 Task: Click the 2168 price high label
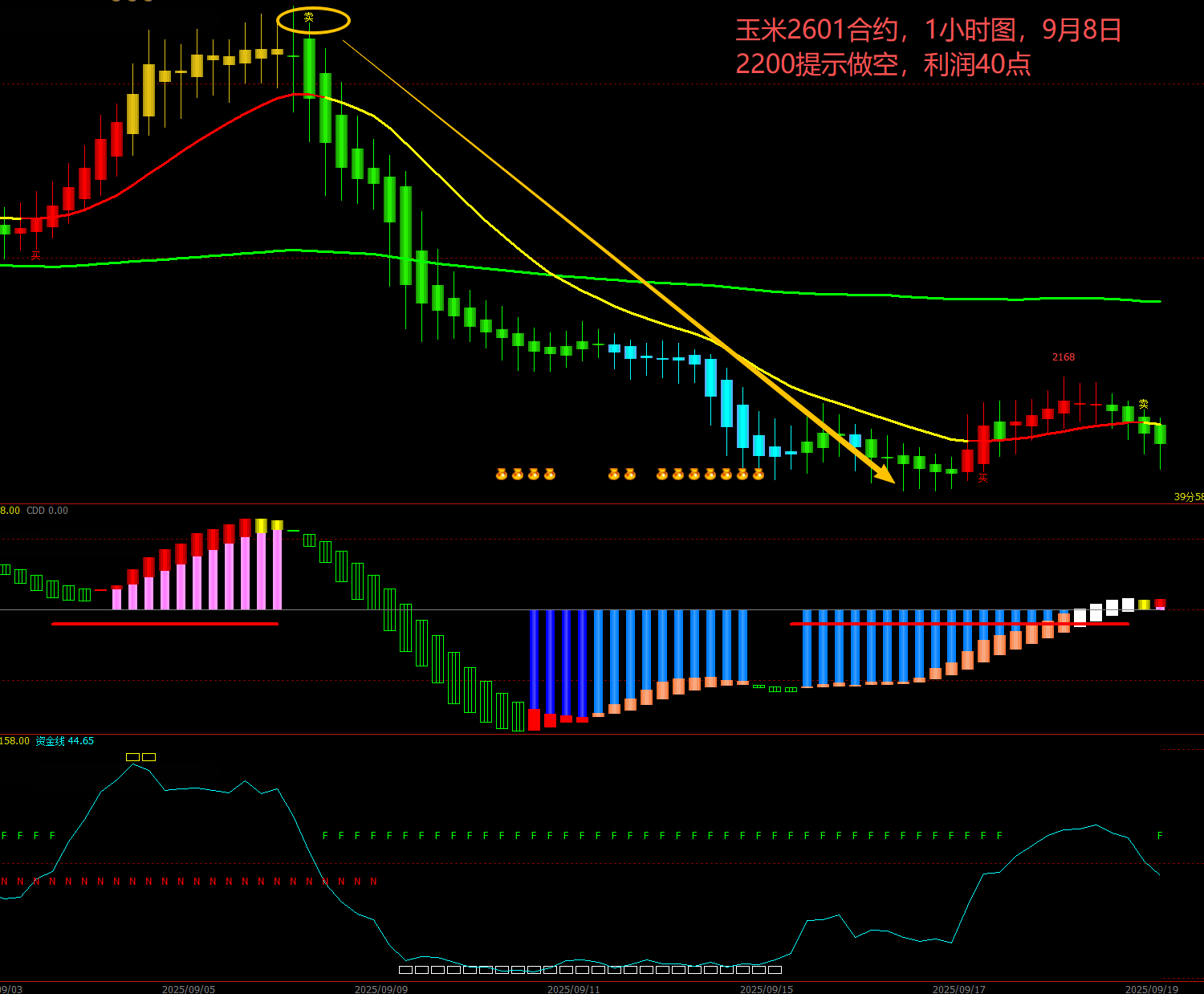point(1064,357)
